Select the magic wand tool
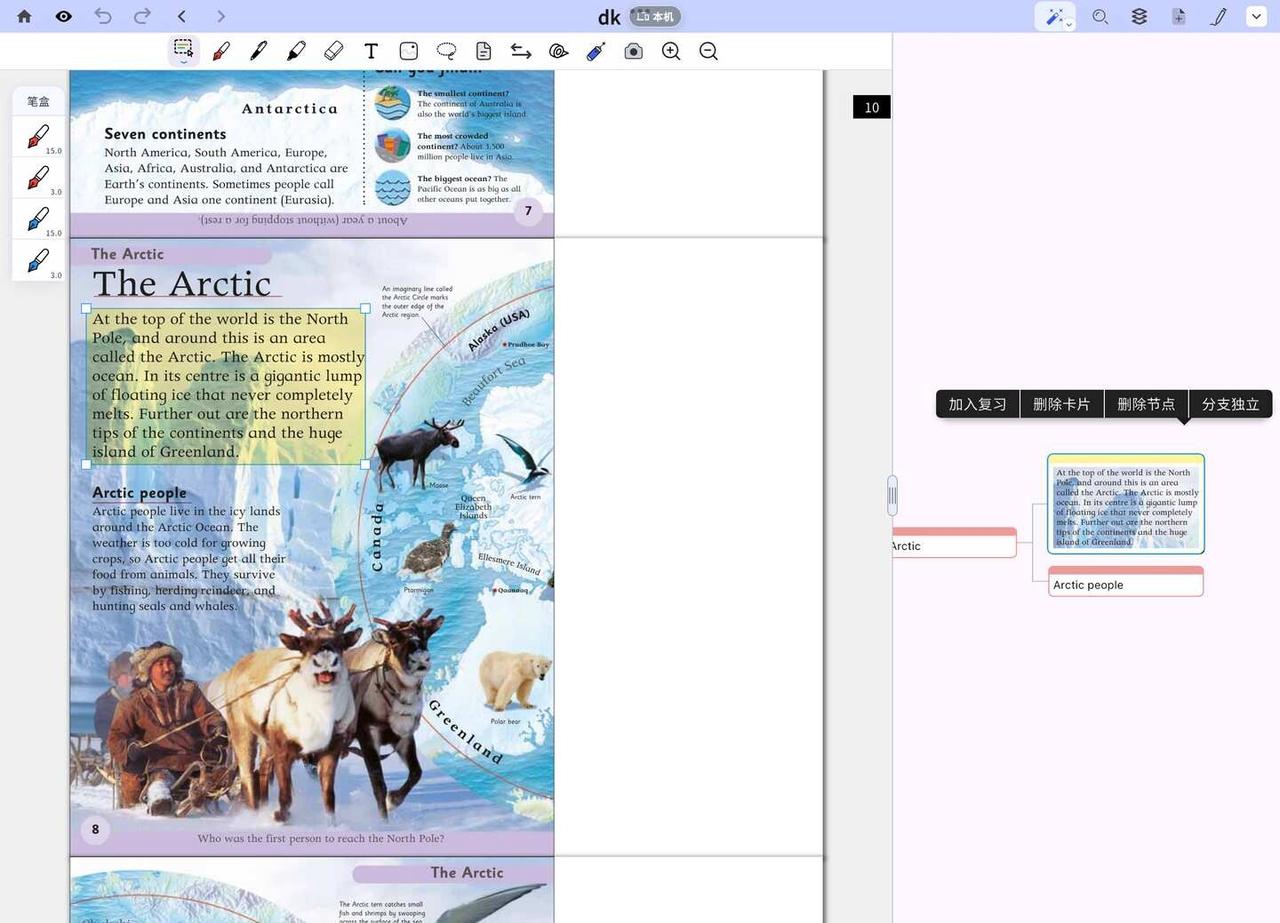 pos(1053,16)
